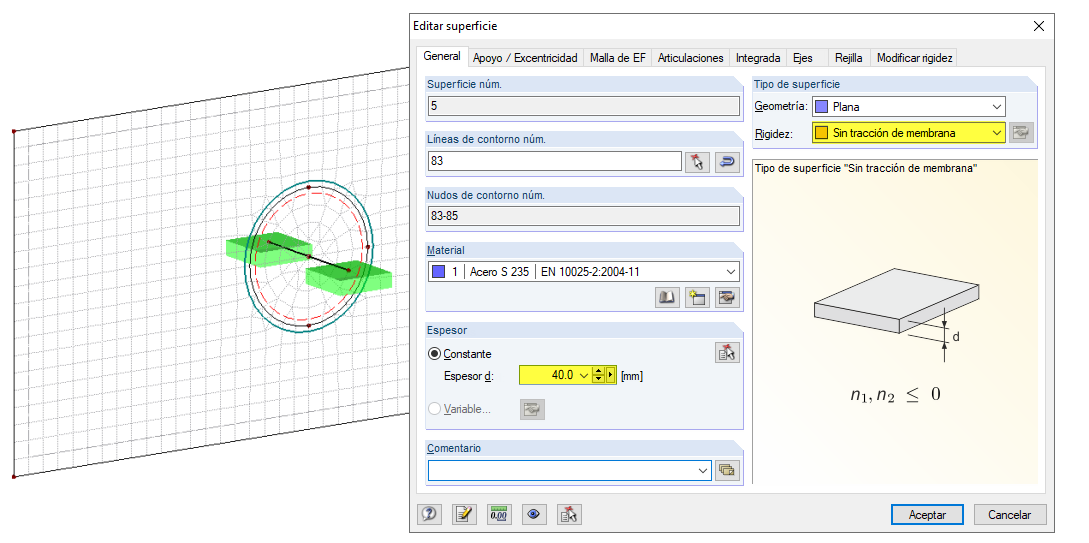The image size is (1089, 543).
Task: Click the eye view icon at bottom
Action: (x=534, y=514)
